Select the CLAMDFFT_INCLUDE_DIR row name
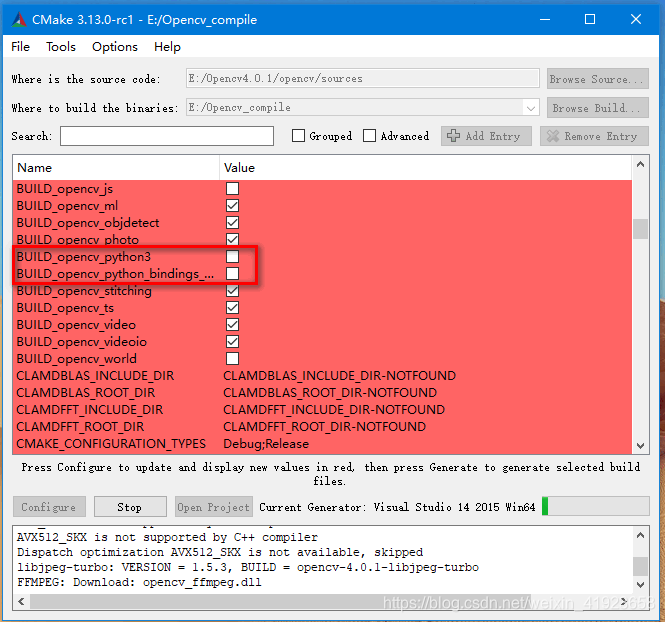The width and height of the screenshot is (665, 622). [89, 410]
